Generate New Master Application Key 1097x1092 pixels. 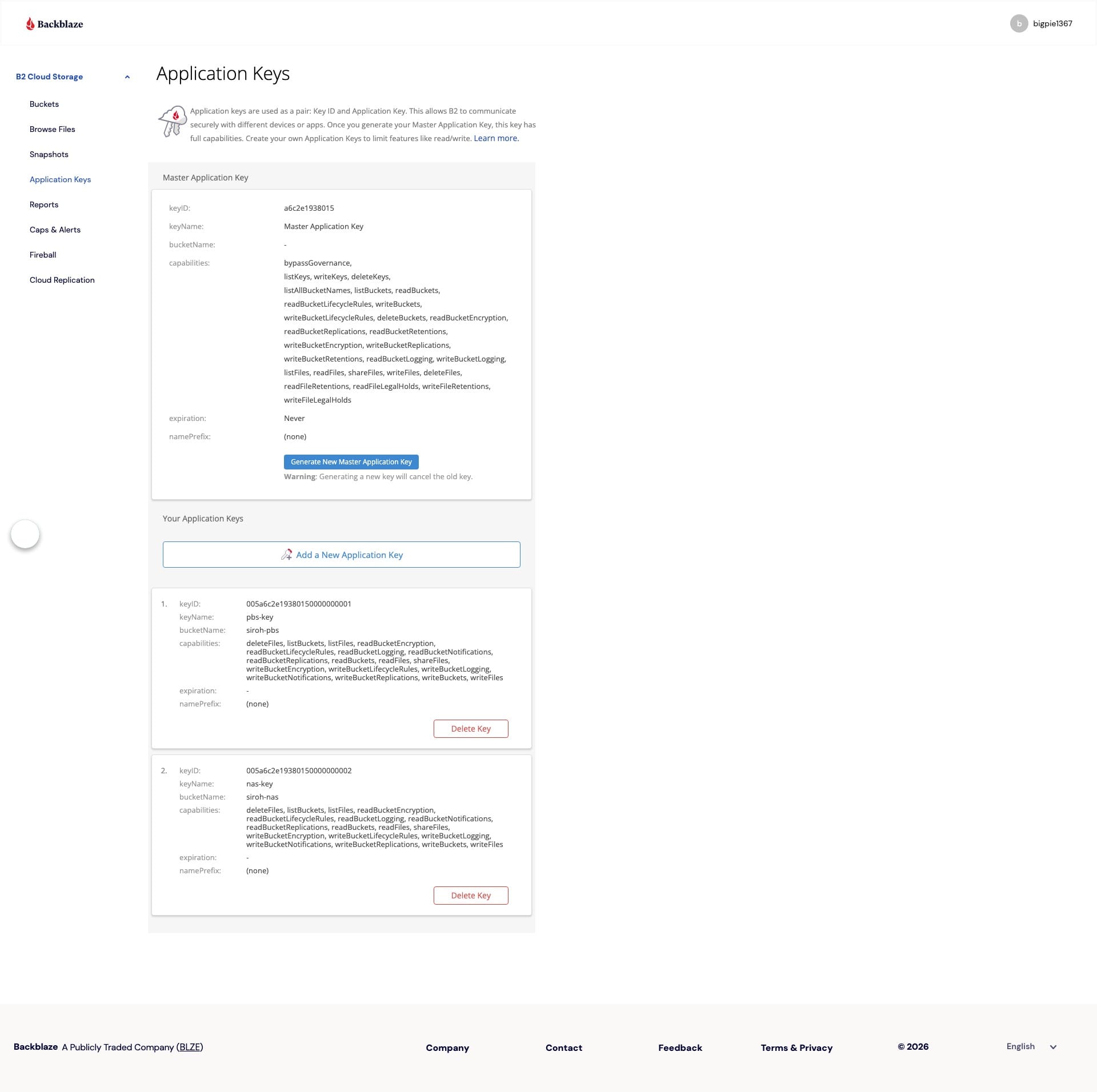click(x=351, y=461)
